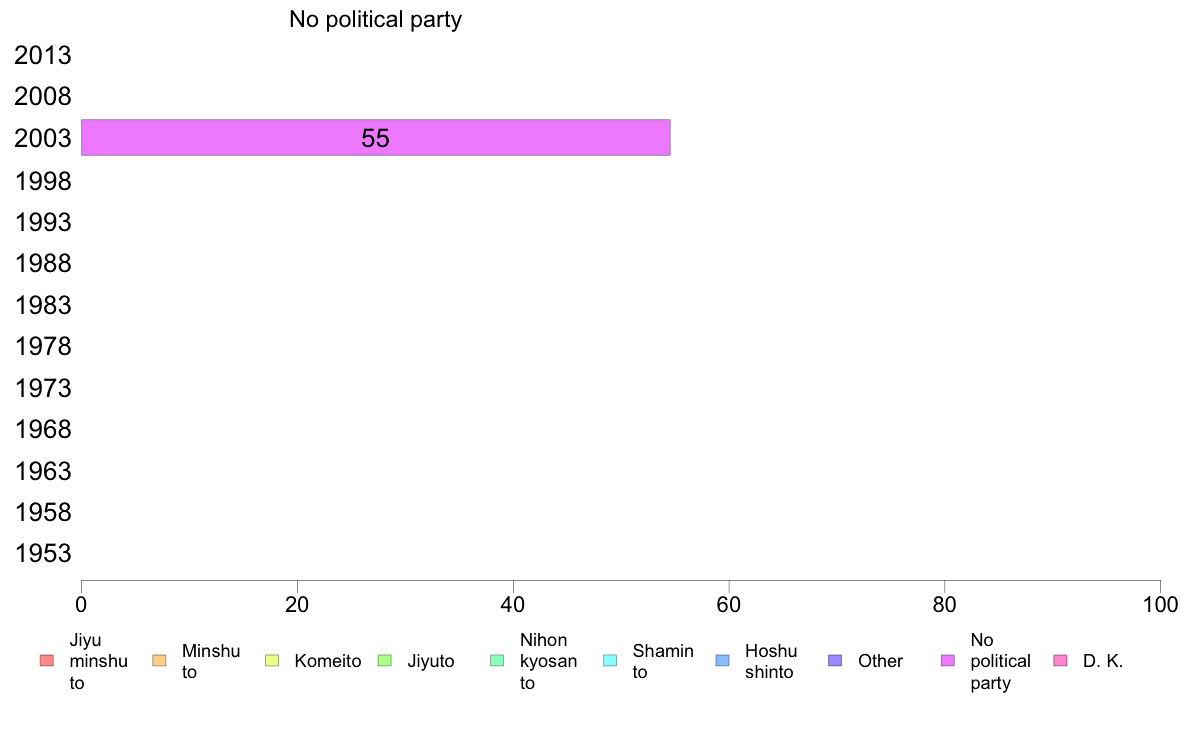Click the magenta bar for 2003
The image size is (1188, 736).
pos(376,138)
